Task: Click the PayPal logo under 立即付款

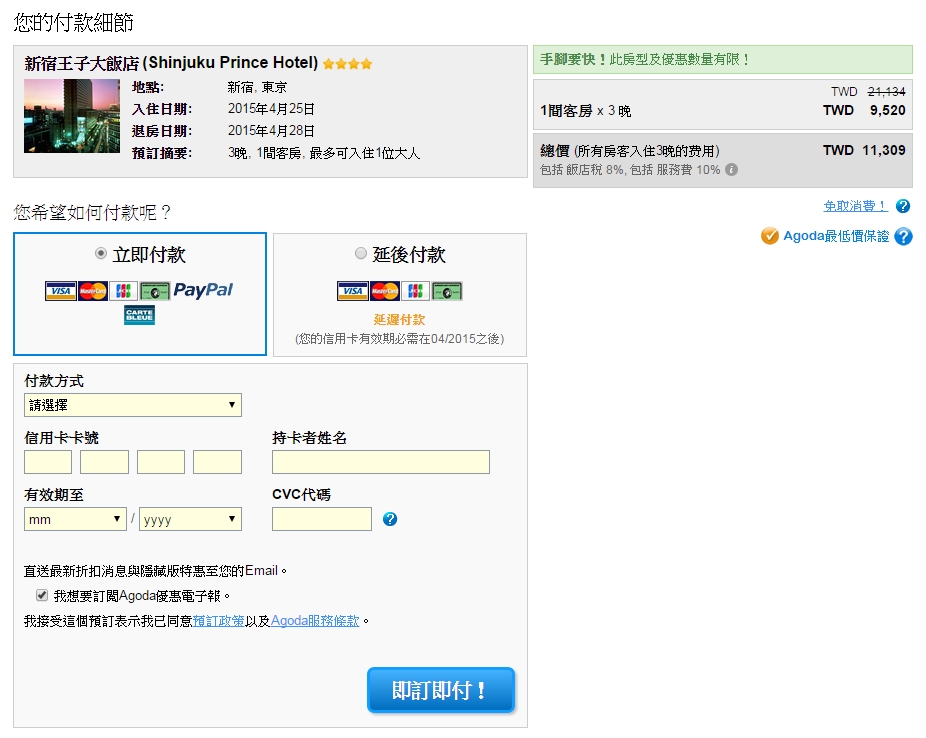Action: pyautogui.click(x=203, y=290)
